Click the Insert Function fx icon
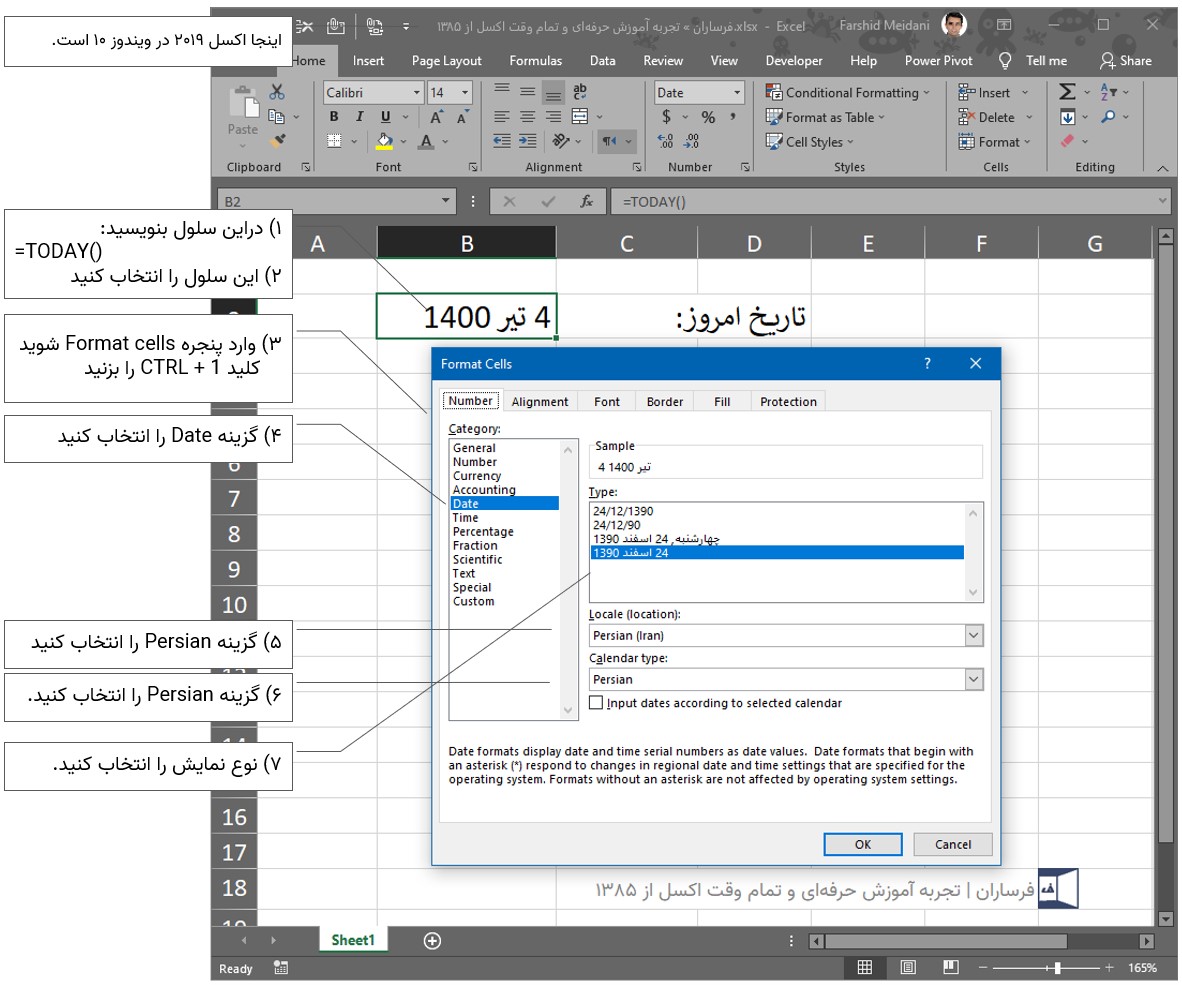The image size is (1182, 985). [x=586, y=201]
